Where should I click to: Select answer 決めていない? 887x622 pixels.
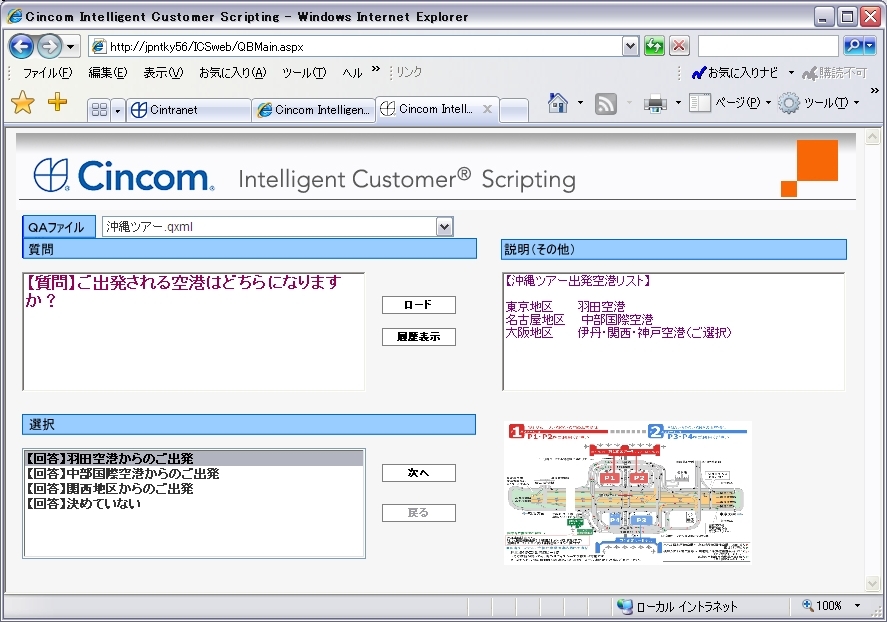coord(193,503)
